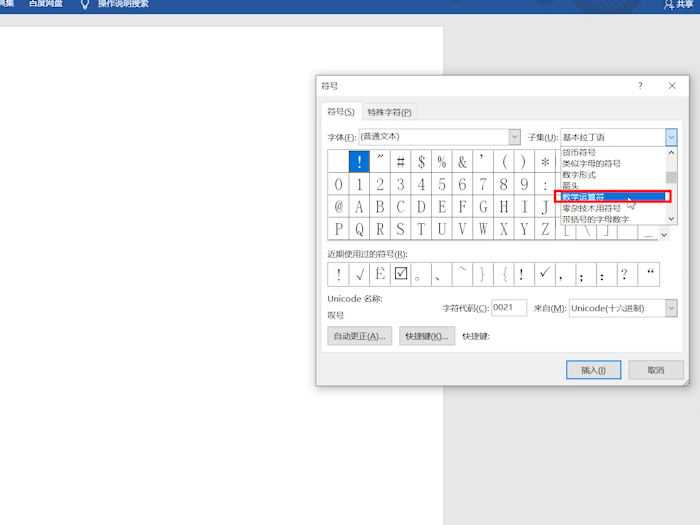Collapse the 子集 subset dropdown arrow
Viewport: 700px width, 525px height.
(x=670, y=137)
